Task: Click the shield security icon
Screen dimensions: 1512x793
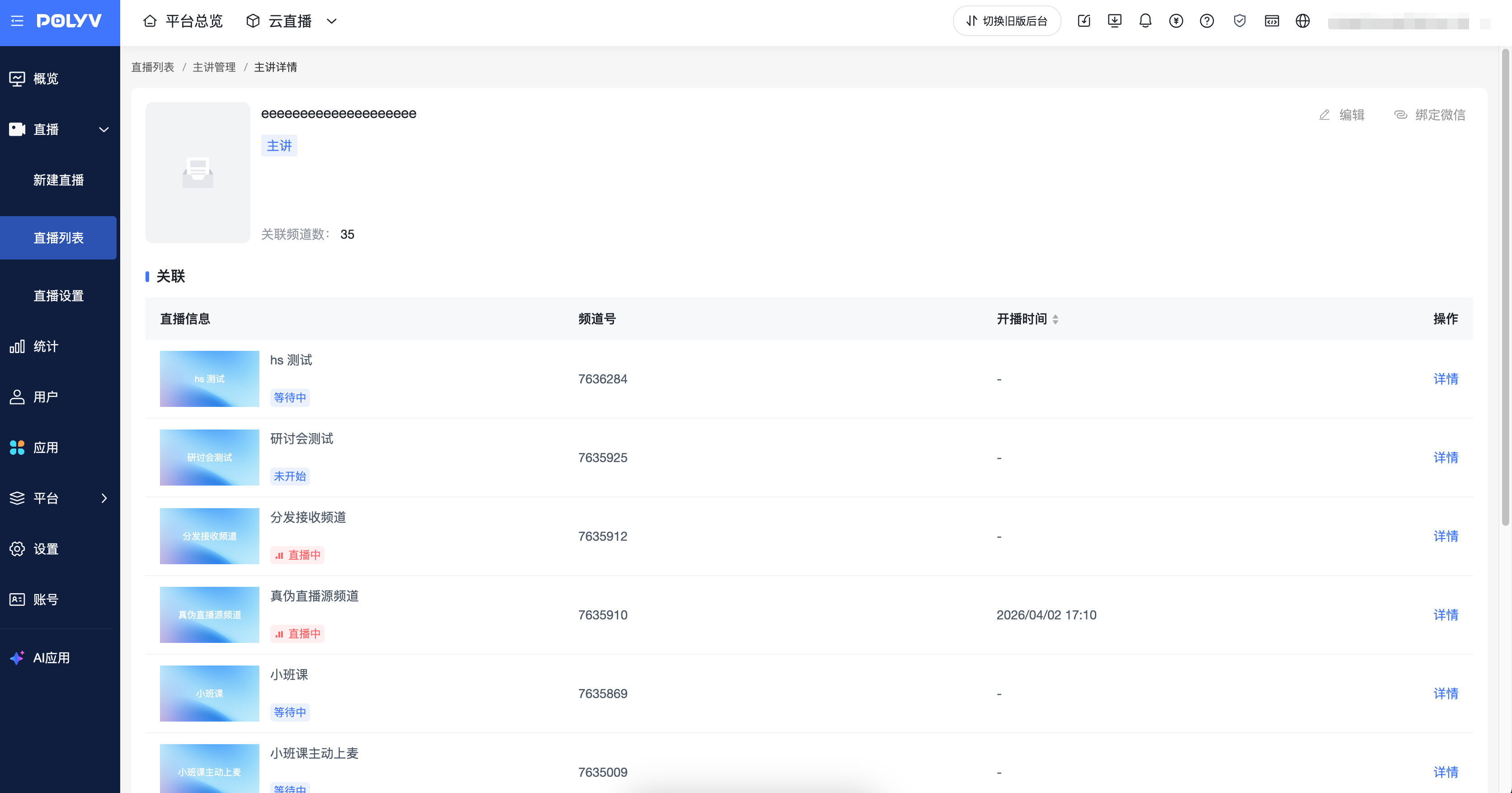Action: point(1240,21)
